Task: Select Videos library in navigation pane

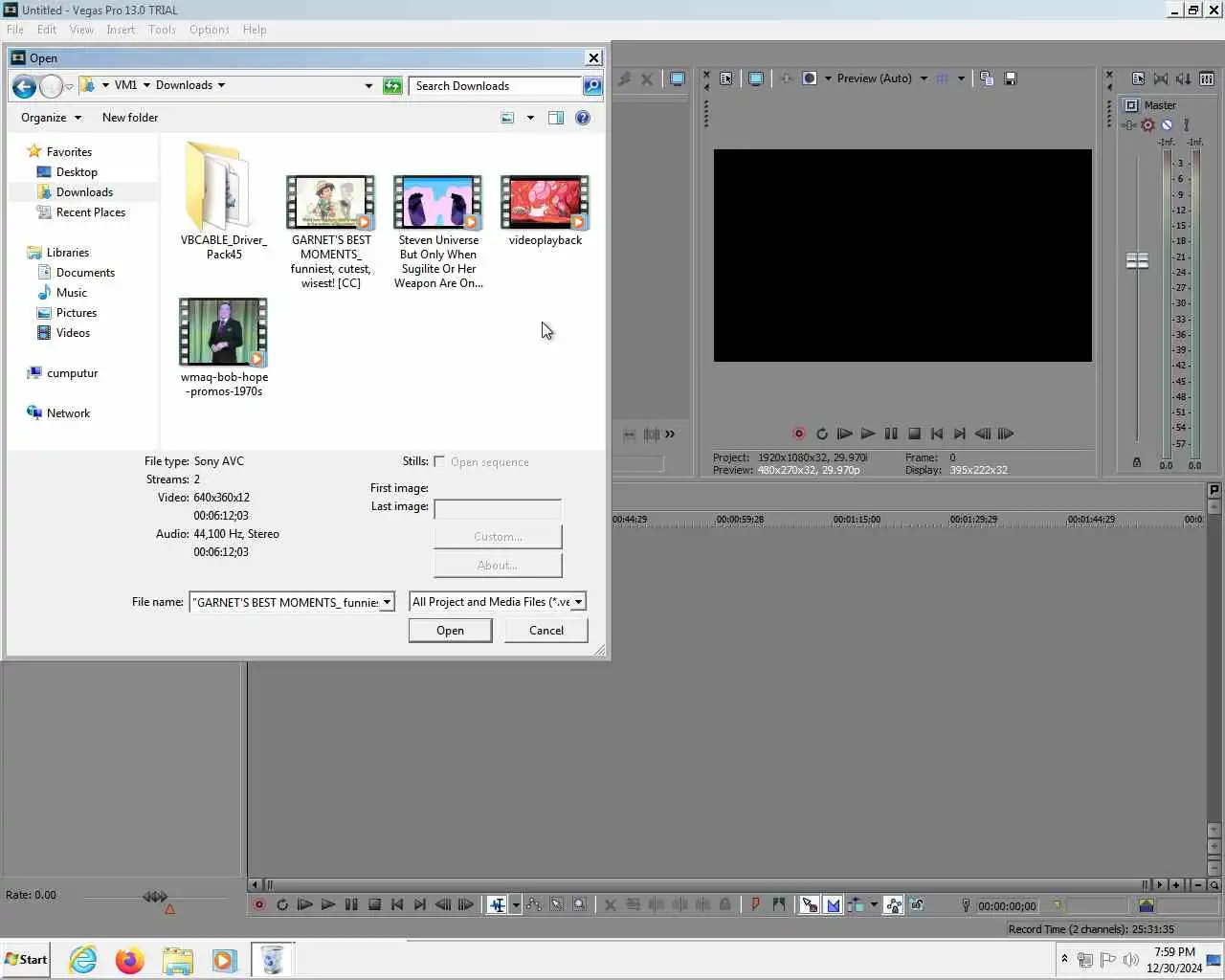Action: pos(73,333)
